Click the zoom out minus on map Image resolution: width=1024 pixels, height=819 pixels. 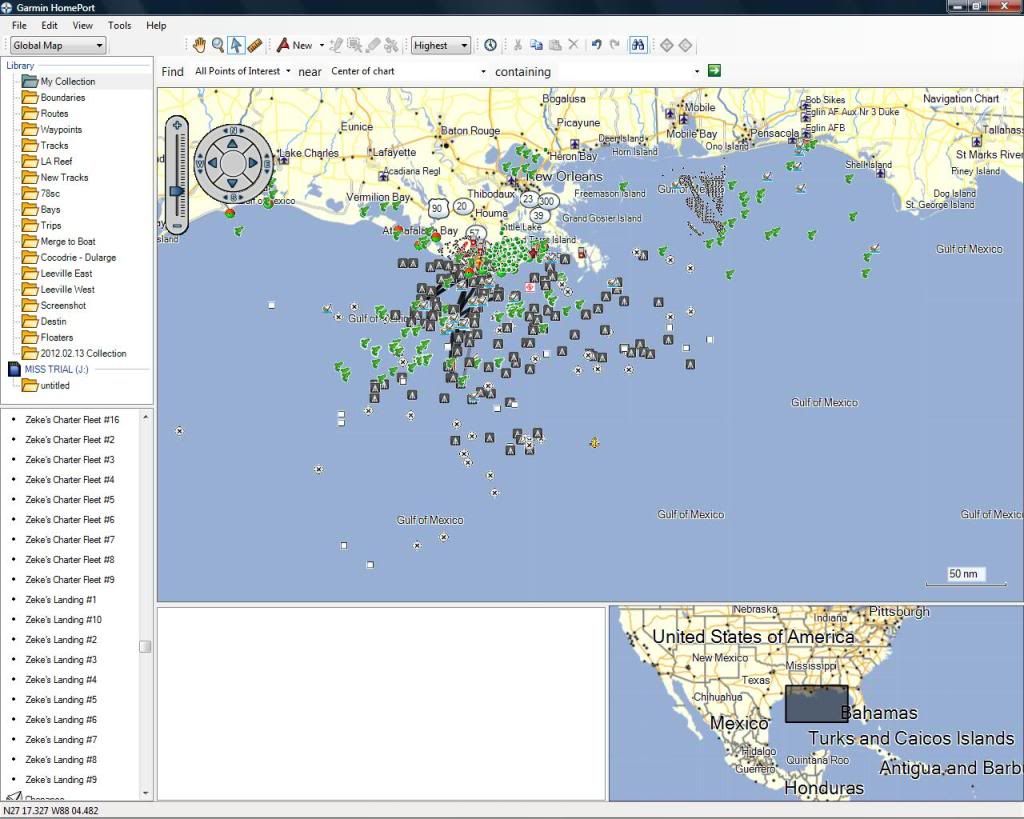click(x=177, y=226)
